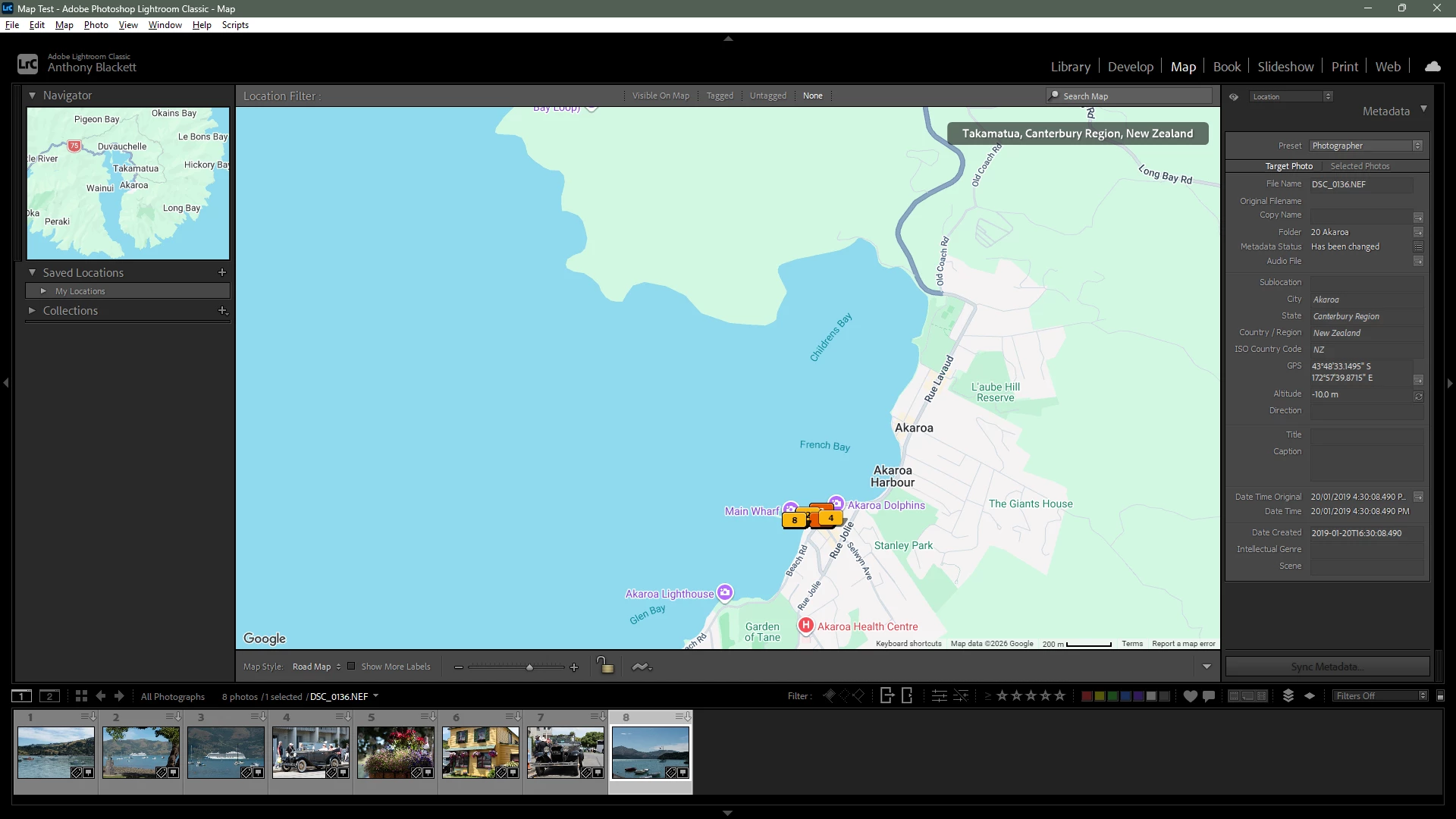Select the yellow house thumbnail 6
The width and height of the screenshot is (1456, 819).
point(481,752)
